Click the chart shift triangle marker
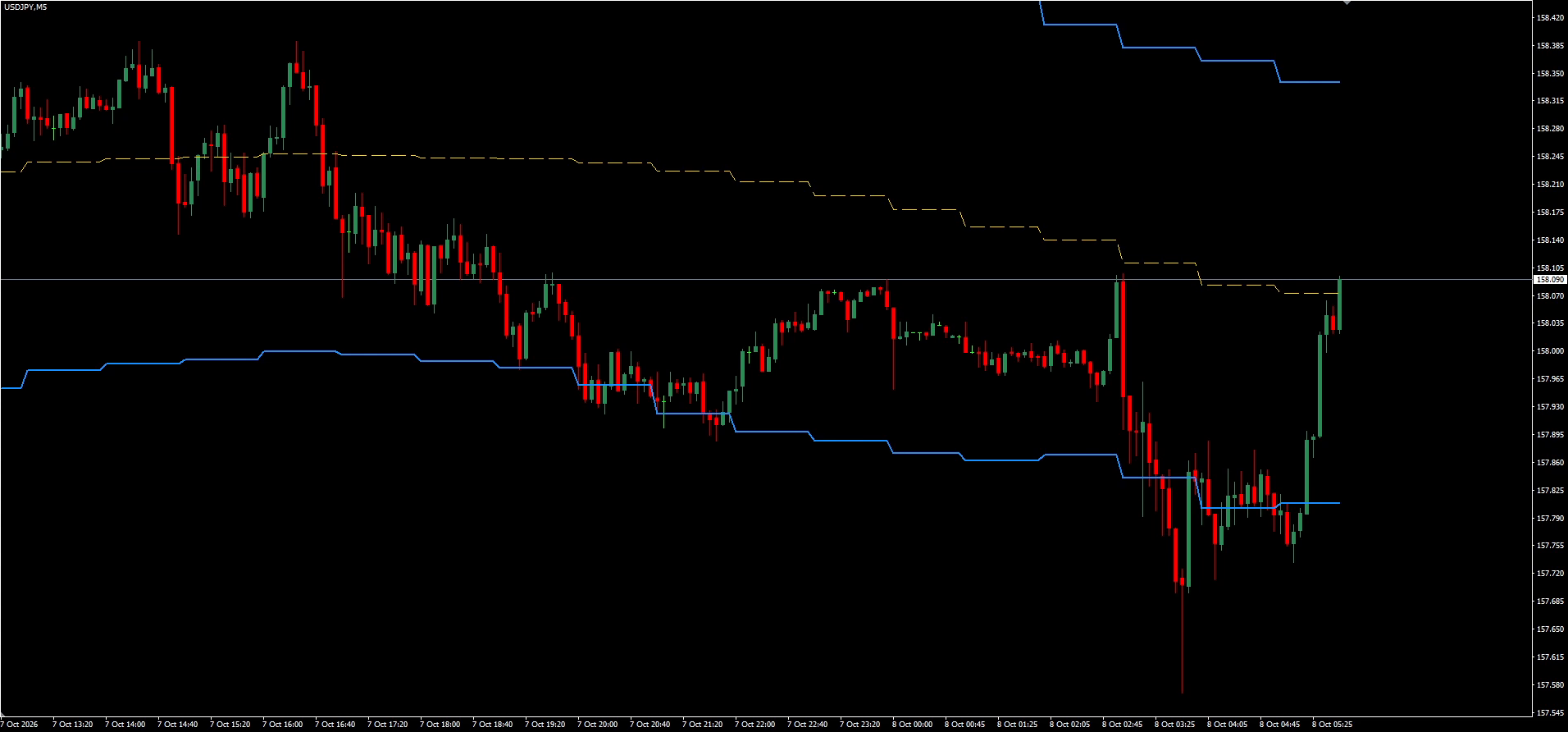This screenshot has height=732, width=1568. point(1346,2)
